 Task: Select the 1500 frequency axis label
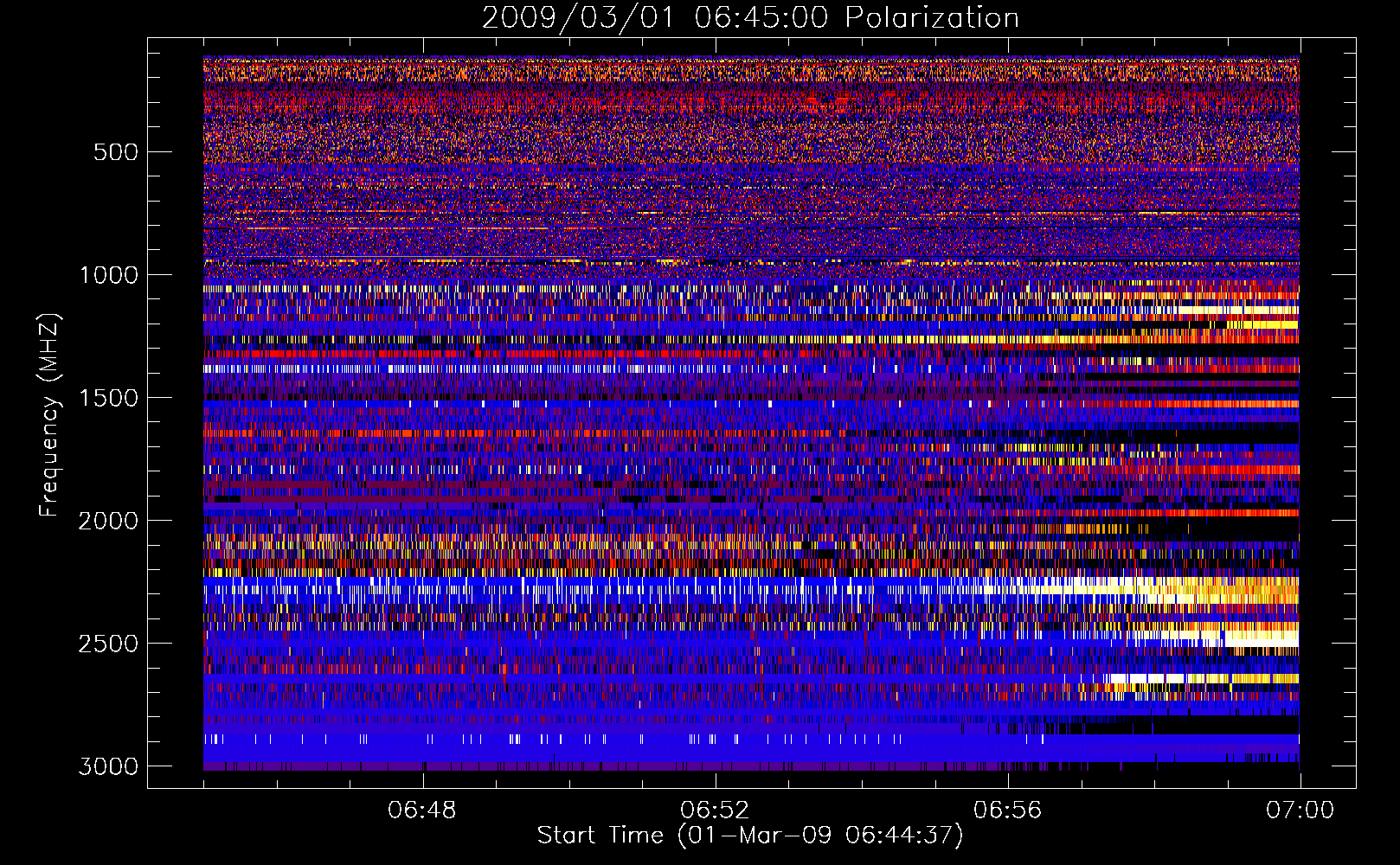tap(108, 398)
